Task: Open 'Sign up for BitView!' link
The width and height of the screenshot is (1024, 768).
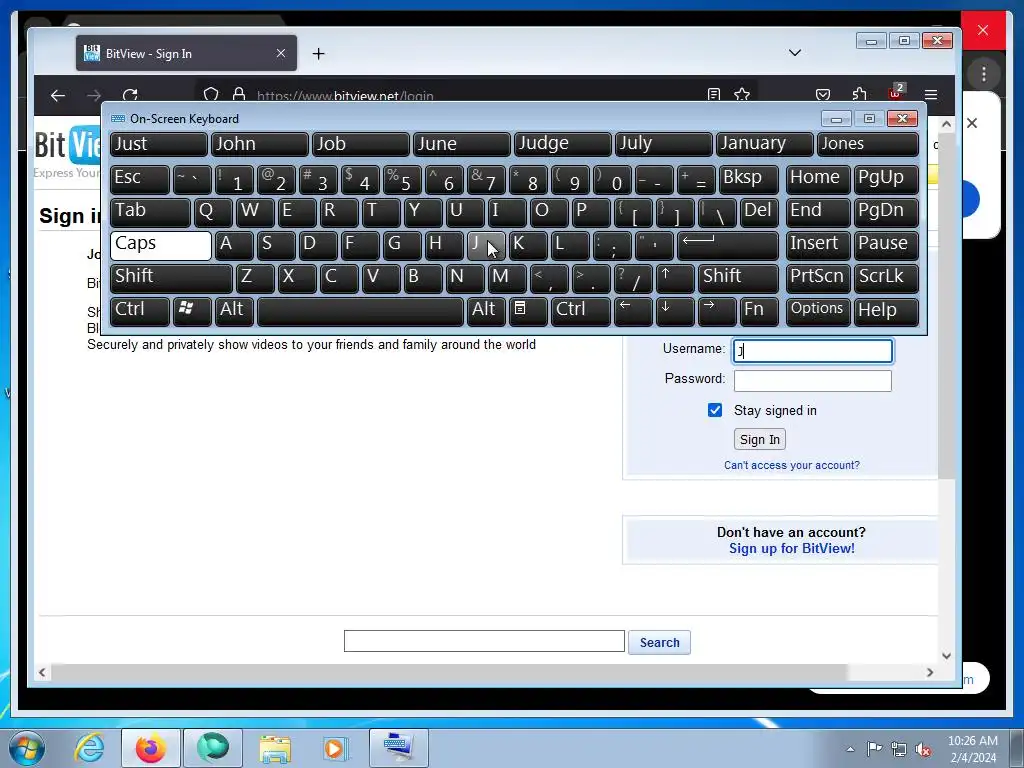Action: tap(792, 549)
